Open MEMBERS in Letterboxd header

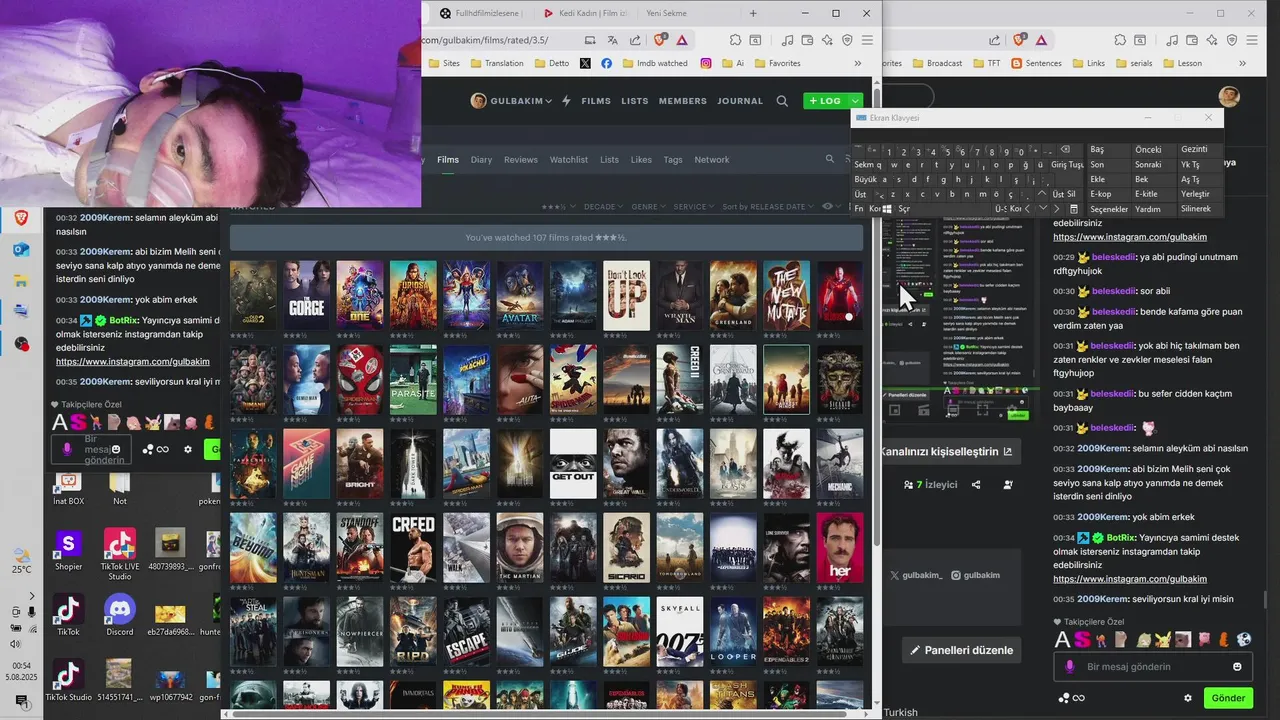(682, 101)
